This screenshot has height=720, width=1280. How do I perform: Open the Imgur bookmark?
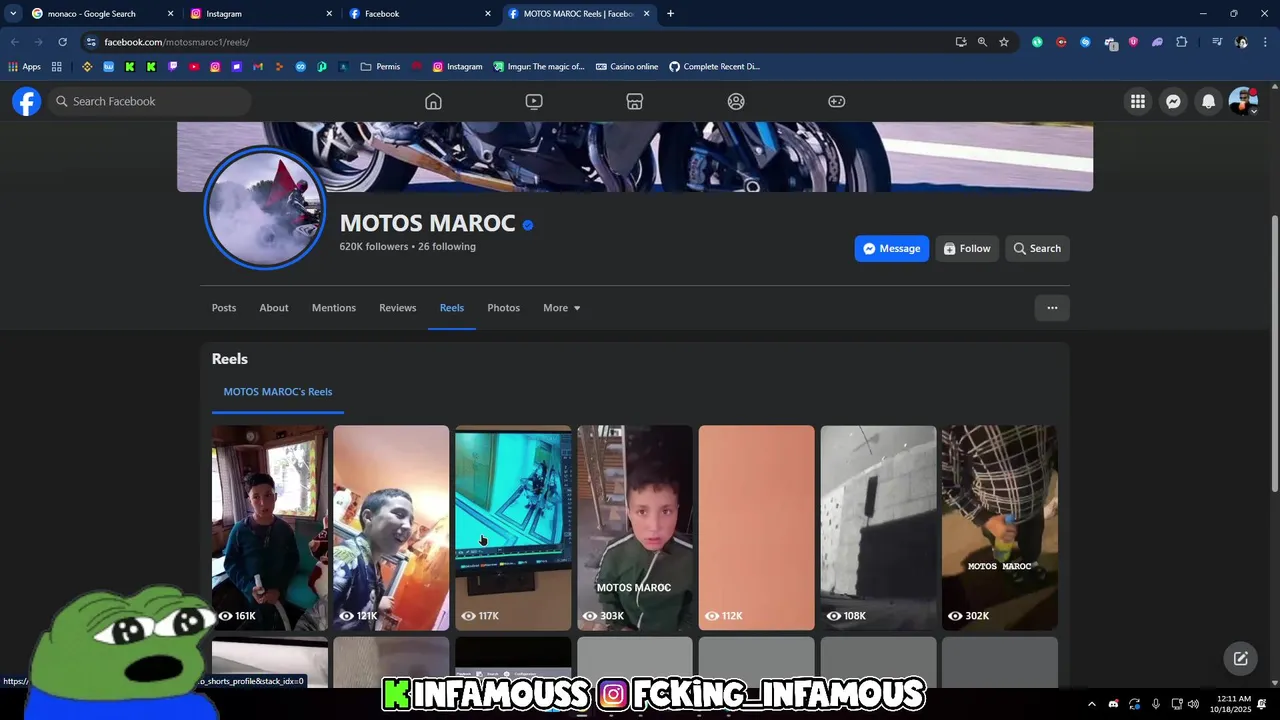pyautogui.click(x=539, y=67)
